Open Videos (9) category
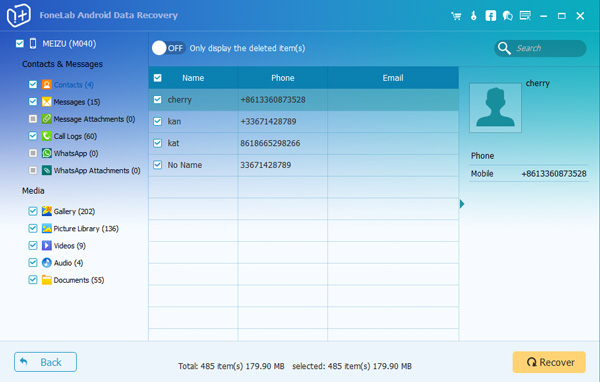Image resolution: width=600 pixels, height=382 pixels. (x=70, y=246)
